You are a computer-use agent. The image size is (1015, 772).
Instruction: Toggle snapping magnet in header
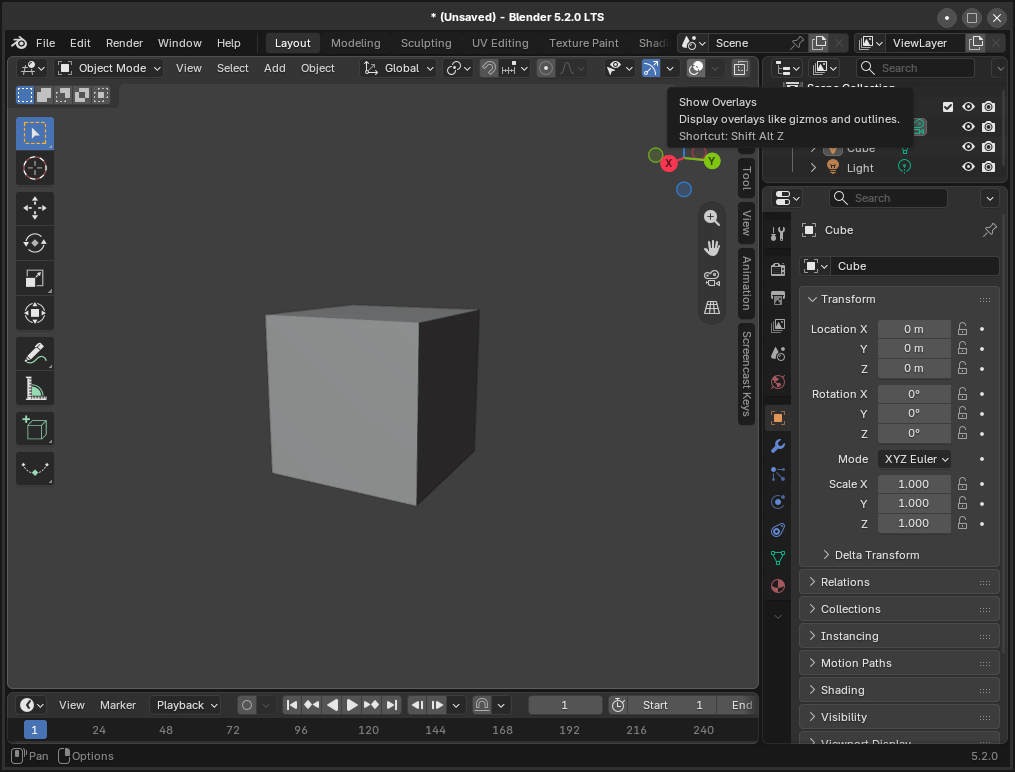pyautogui.click(x=489, y=68)
